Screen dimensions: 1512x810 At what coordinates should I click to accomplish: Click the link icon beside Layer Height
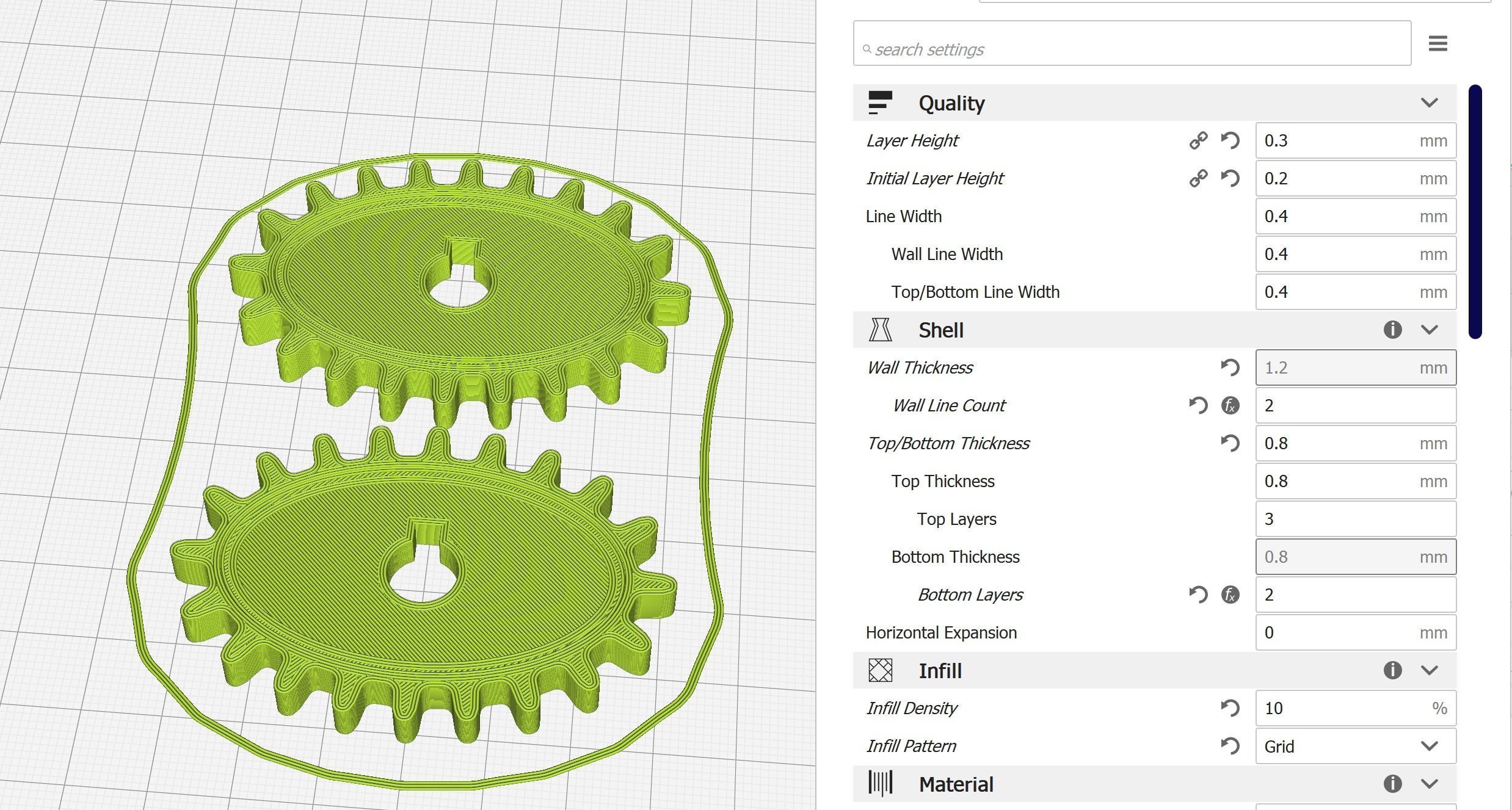pyautogui.click(x=1198, y=140)
